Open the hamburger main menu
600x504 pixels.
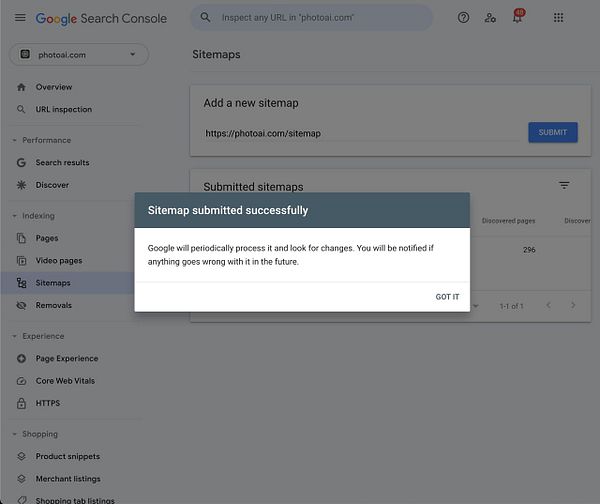[x=20, y=18]
